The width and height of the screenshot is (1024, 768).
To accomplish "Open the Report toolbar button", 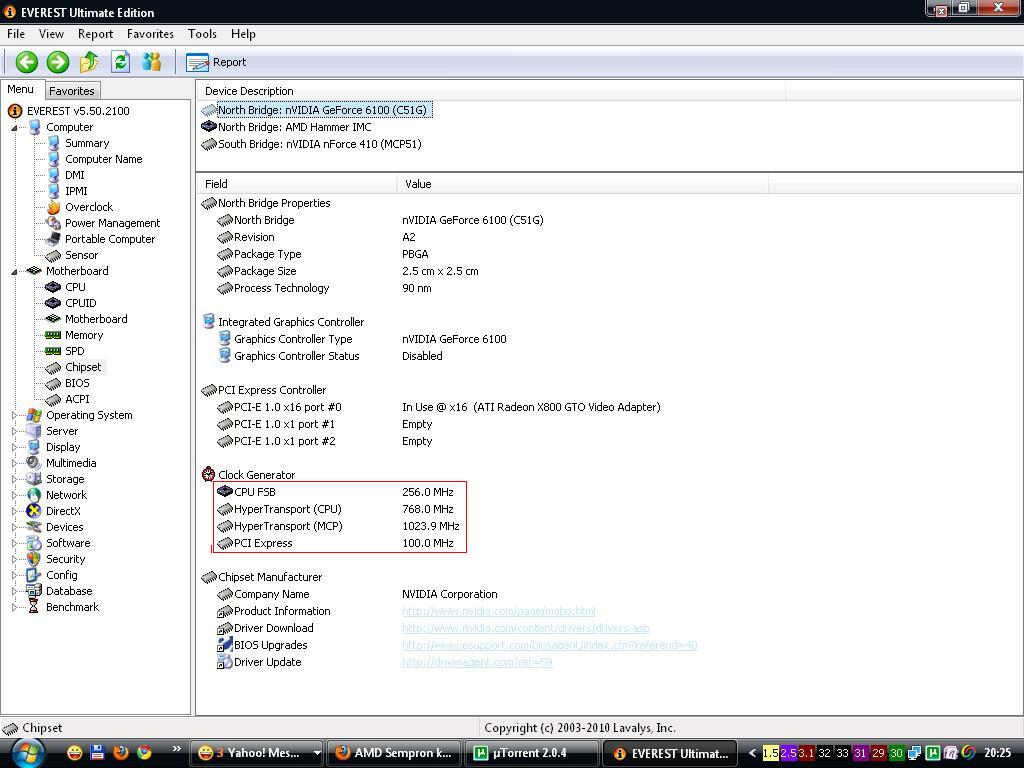I will coord(216,62).
